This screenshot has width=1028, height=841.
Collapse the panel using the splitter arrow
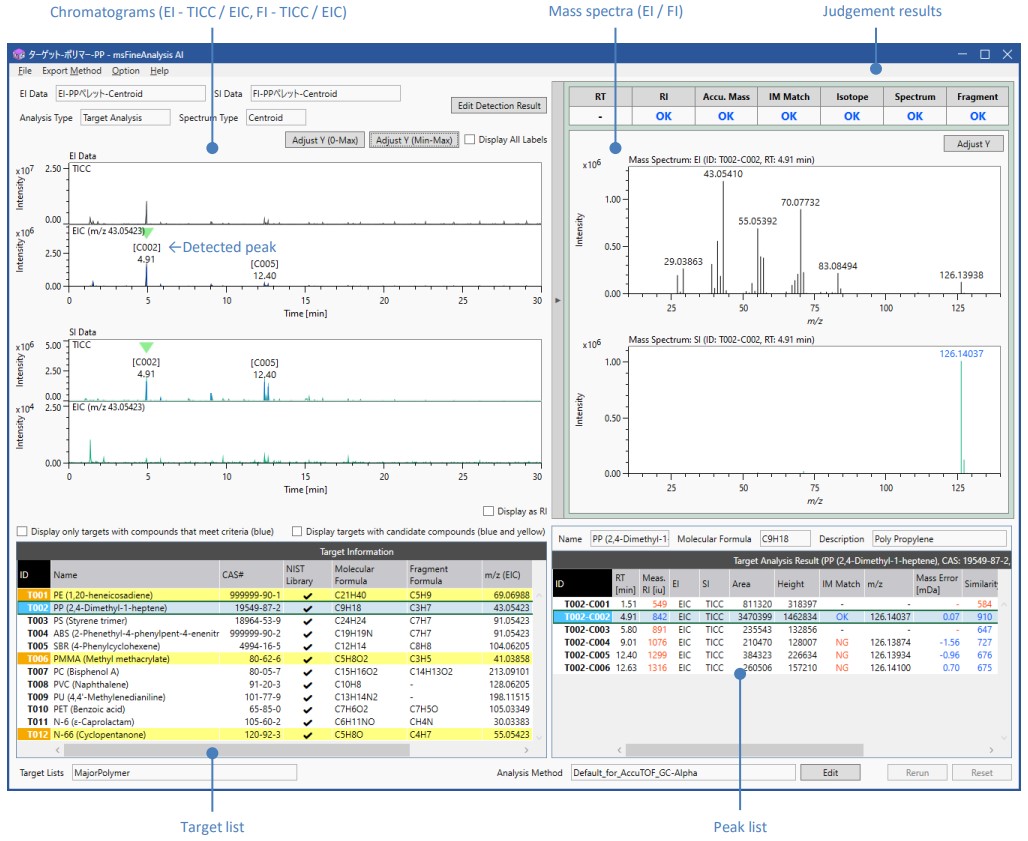coord(557,299)
